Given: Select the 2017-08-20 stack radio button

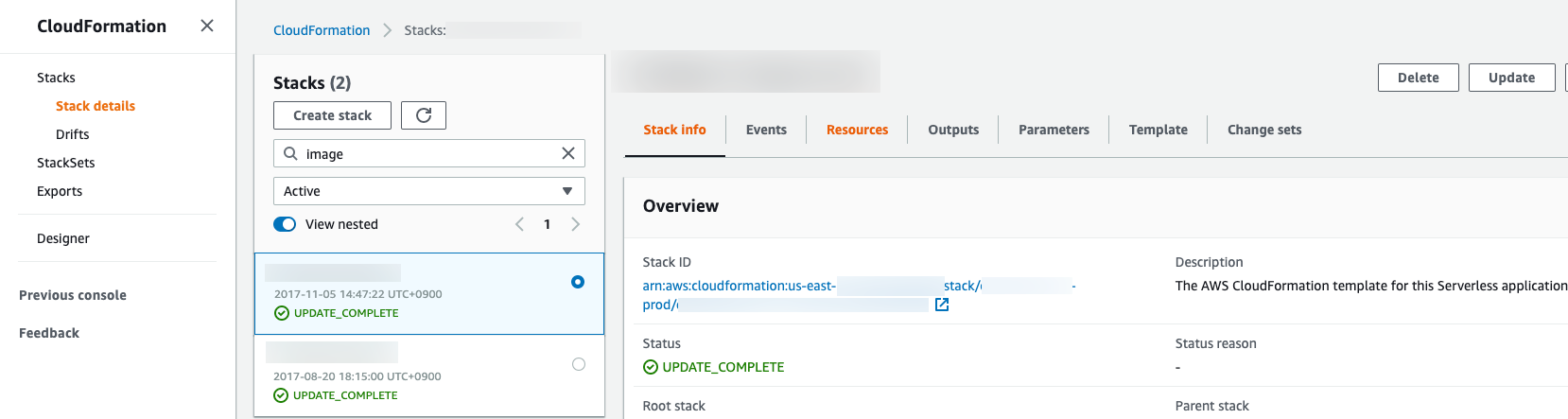Looking at the screenshot, I should pyautogui.click(x=579, y=364).
